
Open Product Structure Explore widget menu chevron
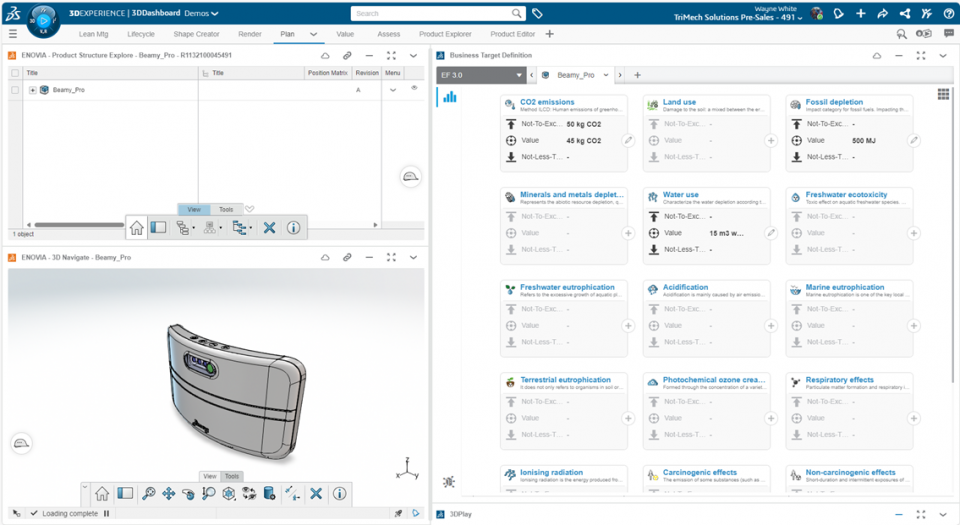tap(413, 55)
